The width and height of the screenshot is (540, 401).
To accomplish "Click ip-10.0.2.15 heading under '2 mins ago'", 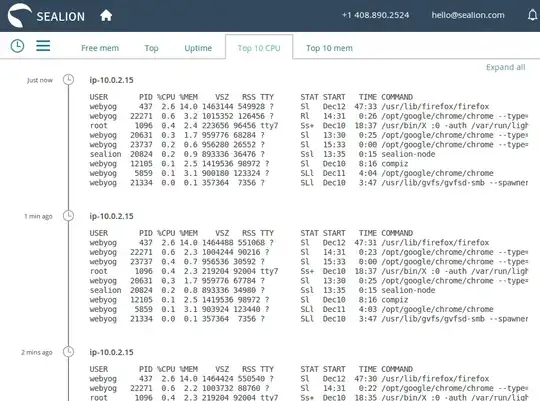I will click(x=111, y=352).
